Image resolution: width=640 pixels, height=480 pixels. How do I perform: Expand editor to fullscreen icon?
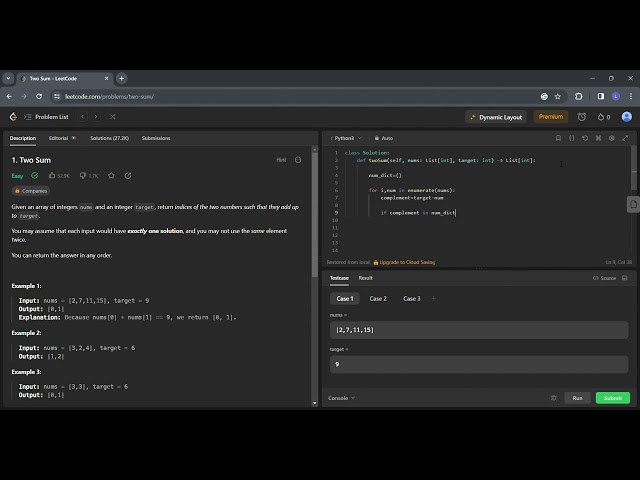625,138
